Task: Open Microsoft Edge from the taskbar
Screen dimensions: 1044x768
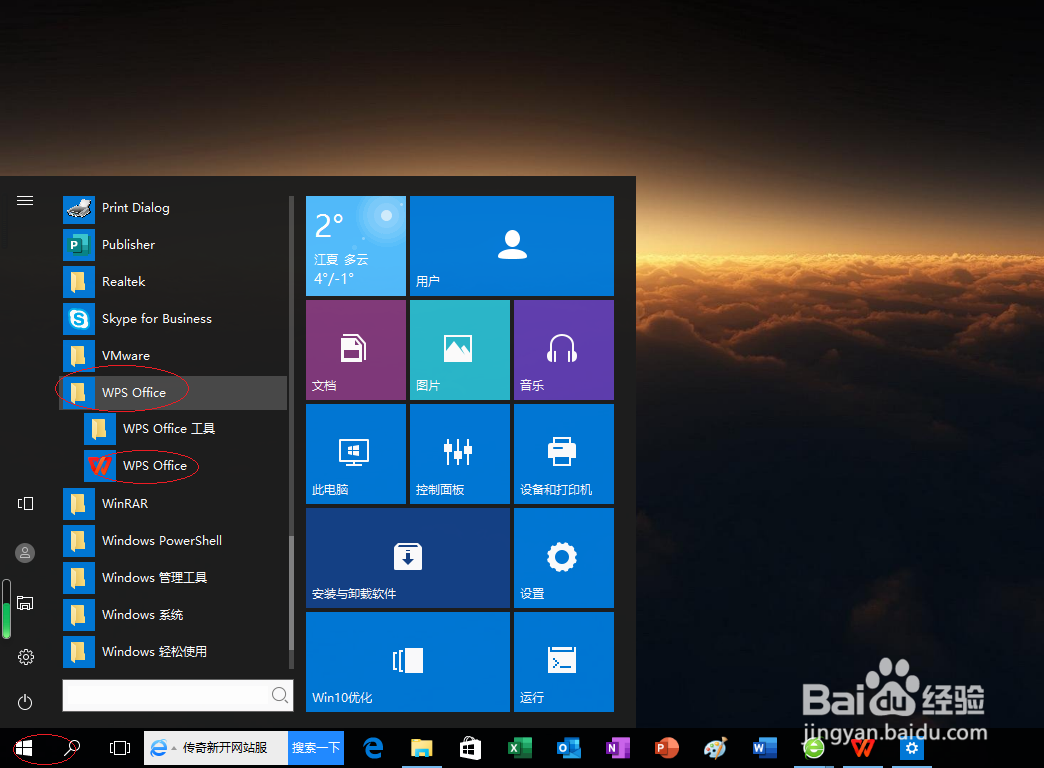Action: pos(374,748)
